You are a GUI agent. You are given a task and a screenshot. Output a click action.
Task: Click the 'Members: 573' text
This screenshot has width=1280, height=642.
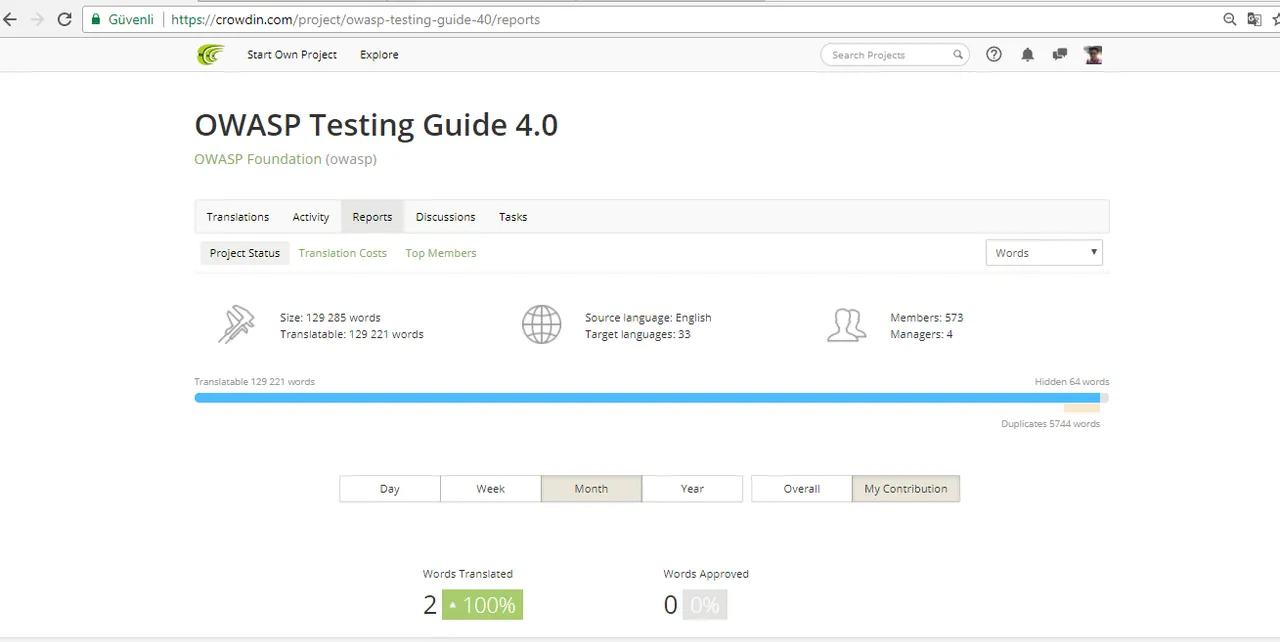pos(927,318)
